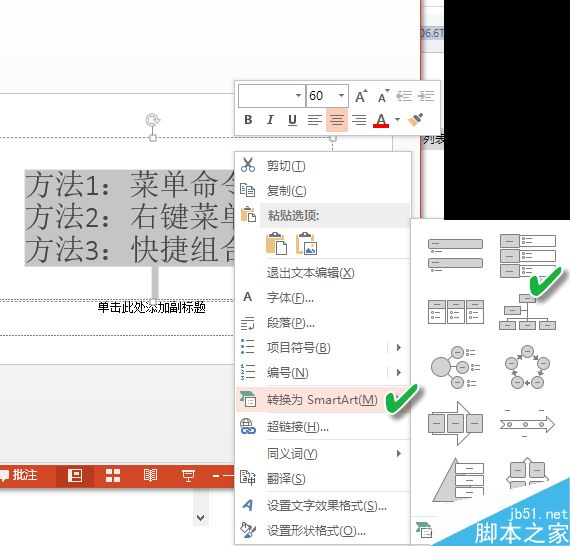Increase list indent level icon
Screen dimensions: 570x546
pos(426,96)
